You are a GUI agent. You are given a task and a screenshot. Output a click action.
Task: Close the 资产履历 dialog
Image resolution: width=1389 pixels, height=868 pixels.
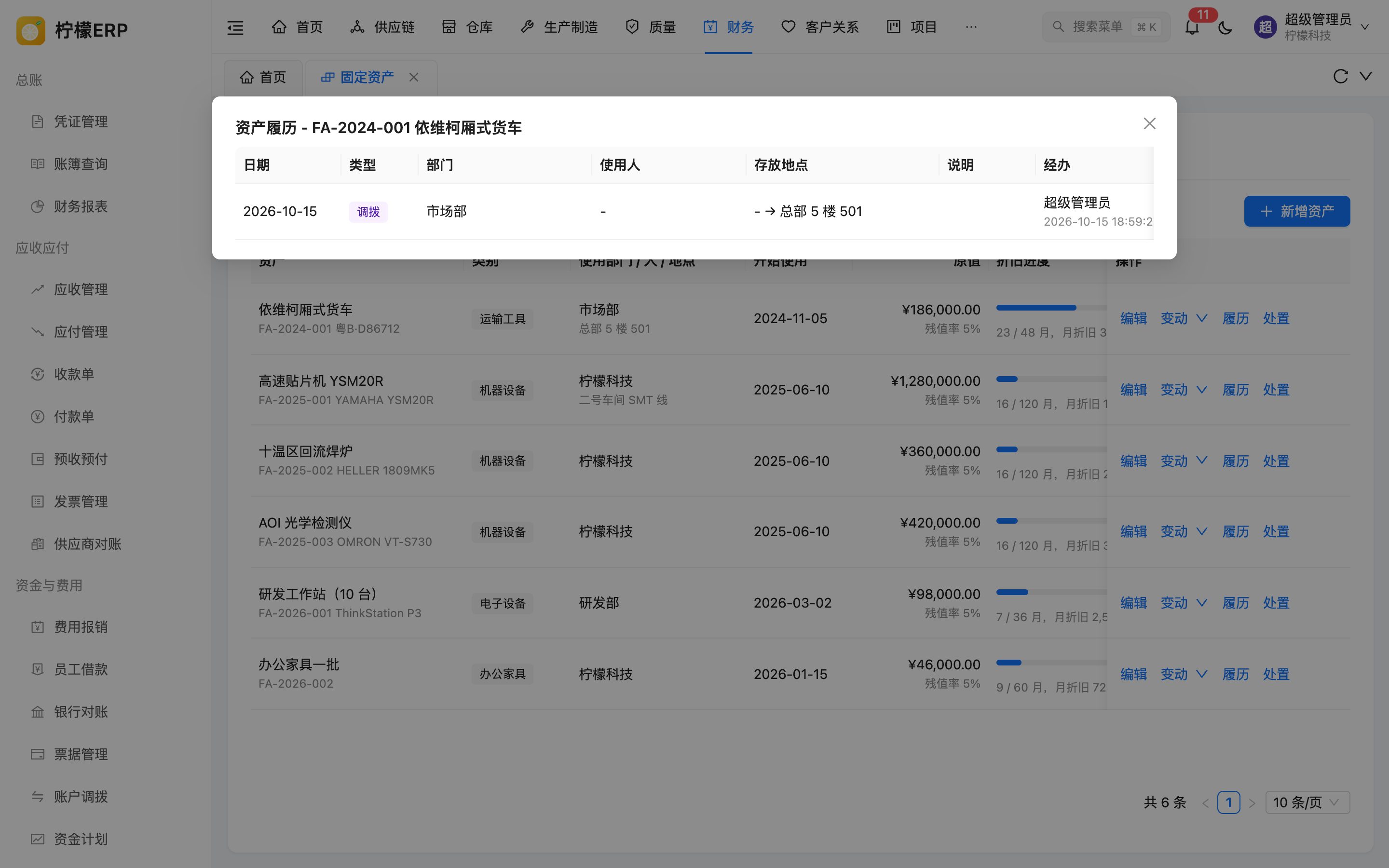1149,123
